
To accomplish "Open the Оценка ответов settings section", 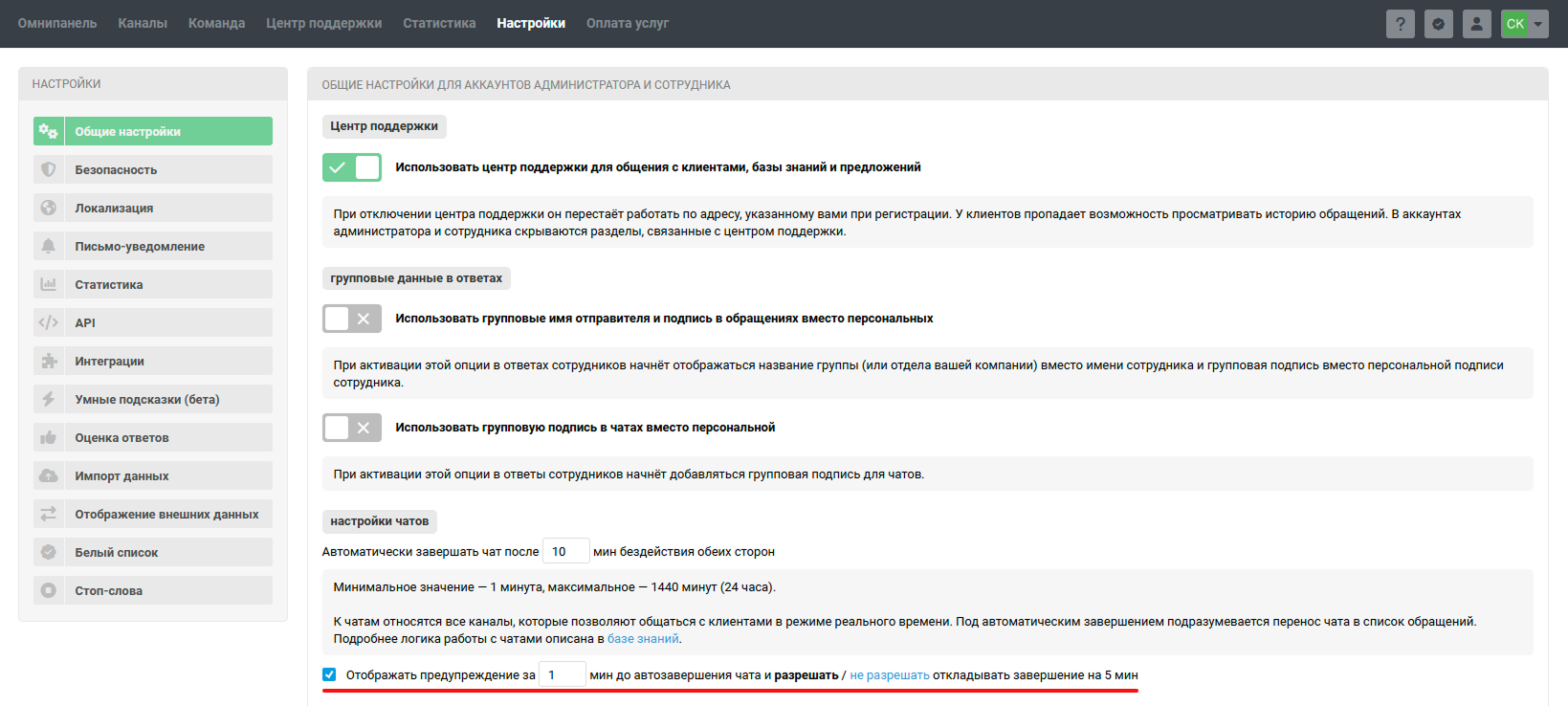I will pyautogui.click(x=153, y=437).
